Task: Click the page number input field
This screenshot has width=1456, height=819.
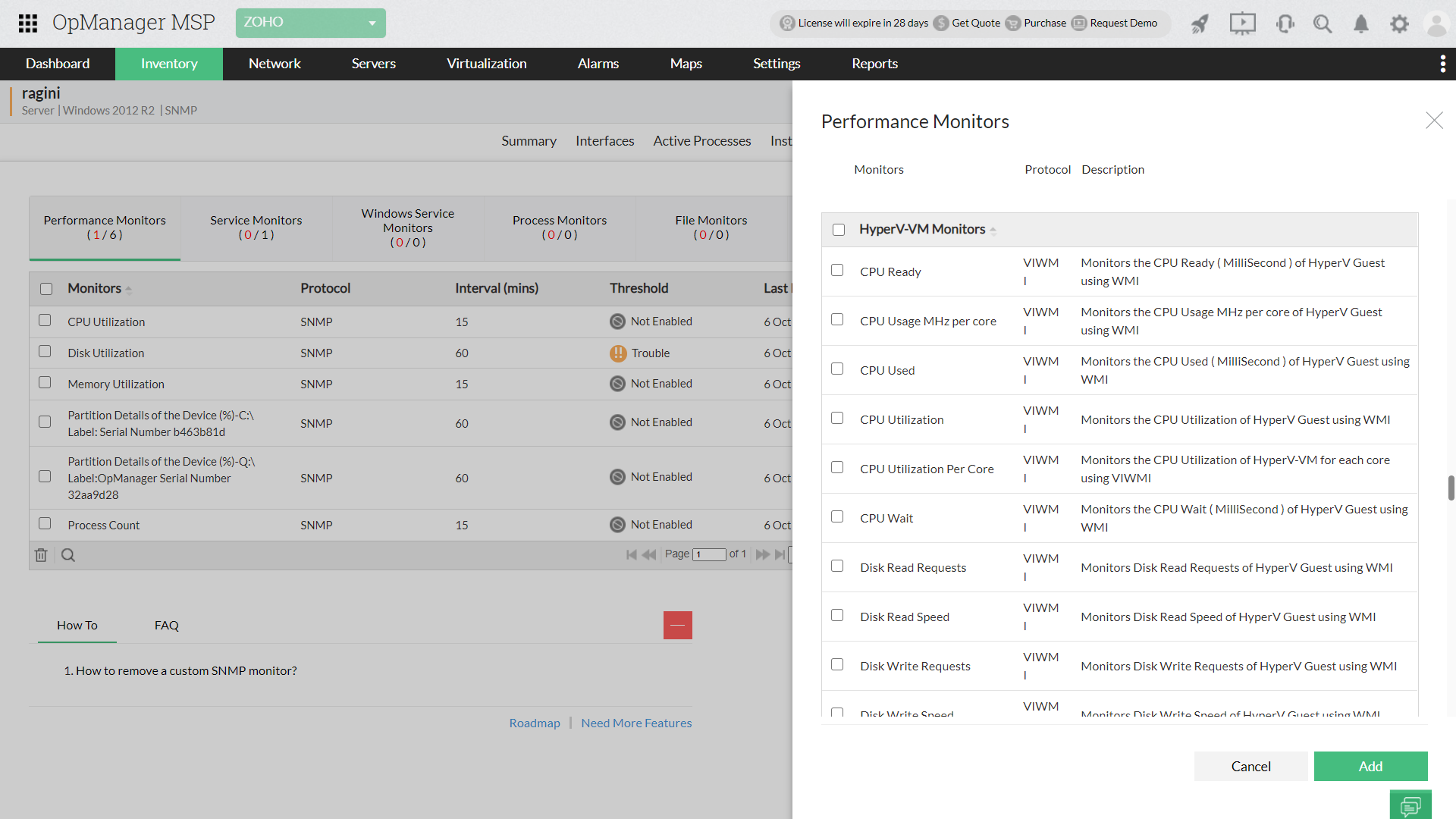Action: [x=709, y=554]
